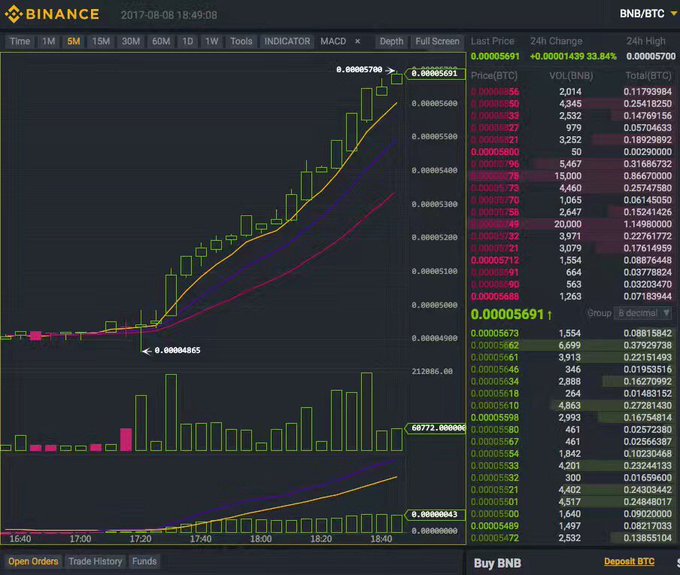The height and width of the screenshot is (575, 680).
Task: Select the 1D chart interval
Action: pos(187,41)
